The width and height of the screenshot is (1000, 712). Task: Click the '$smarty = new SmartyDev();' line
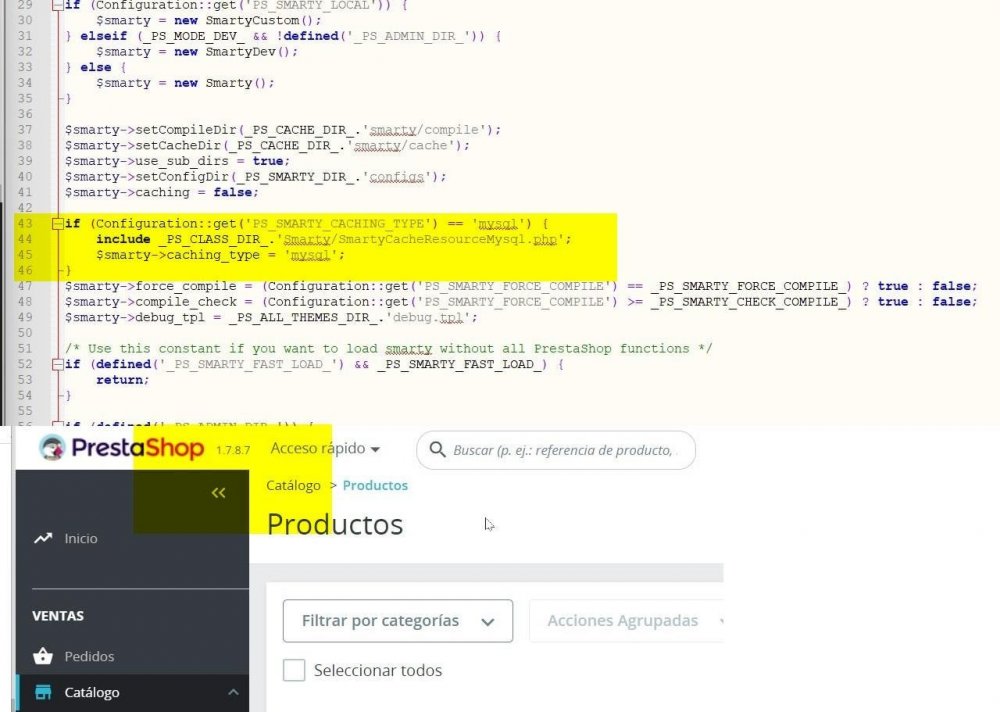point(197,52)
